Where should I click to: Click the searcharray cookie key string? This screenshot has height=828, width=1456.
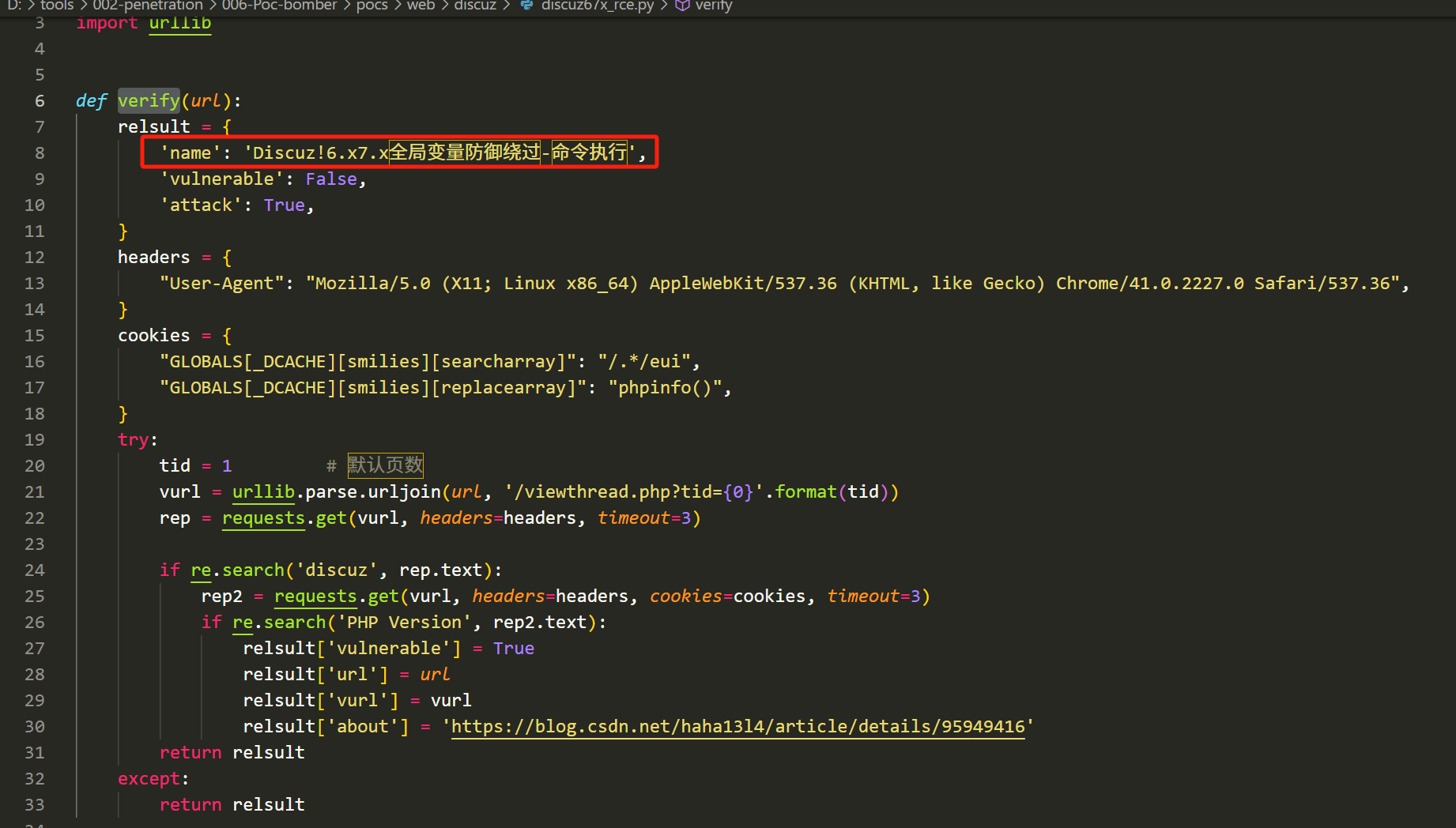click(x=368, y=362)
